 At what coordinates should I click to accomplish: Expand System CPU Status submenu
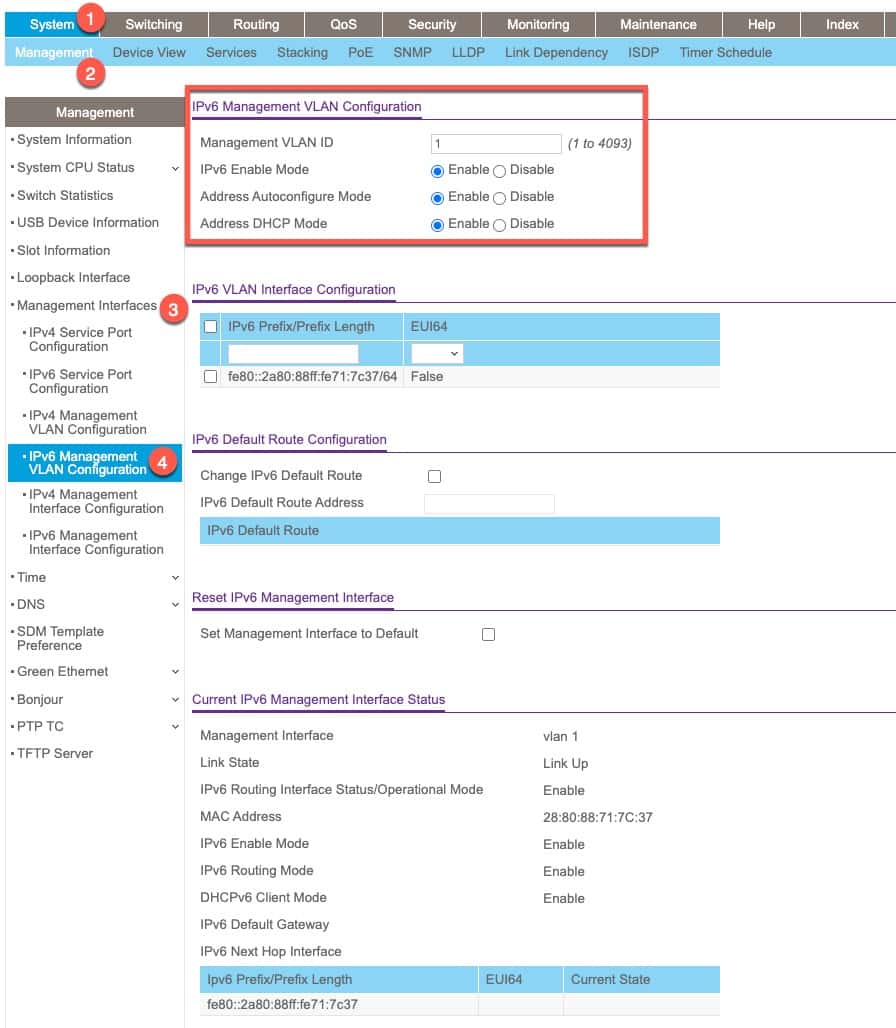(x=175, y=168)
